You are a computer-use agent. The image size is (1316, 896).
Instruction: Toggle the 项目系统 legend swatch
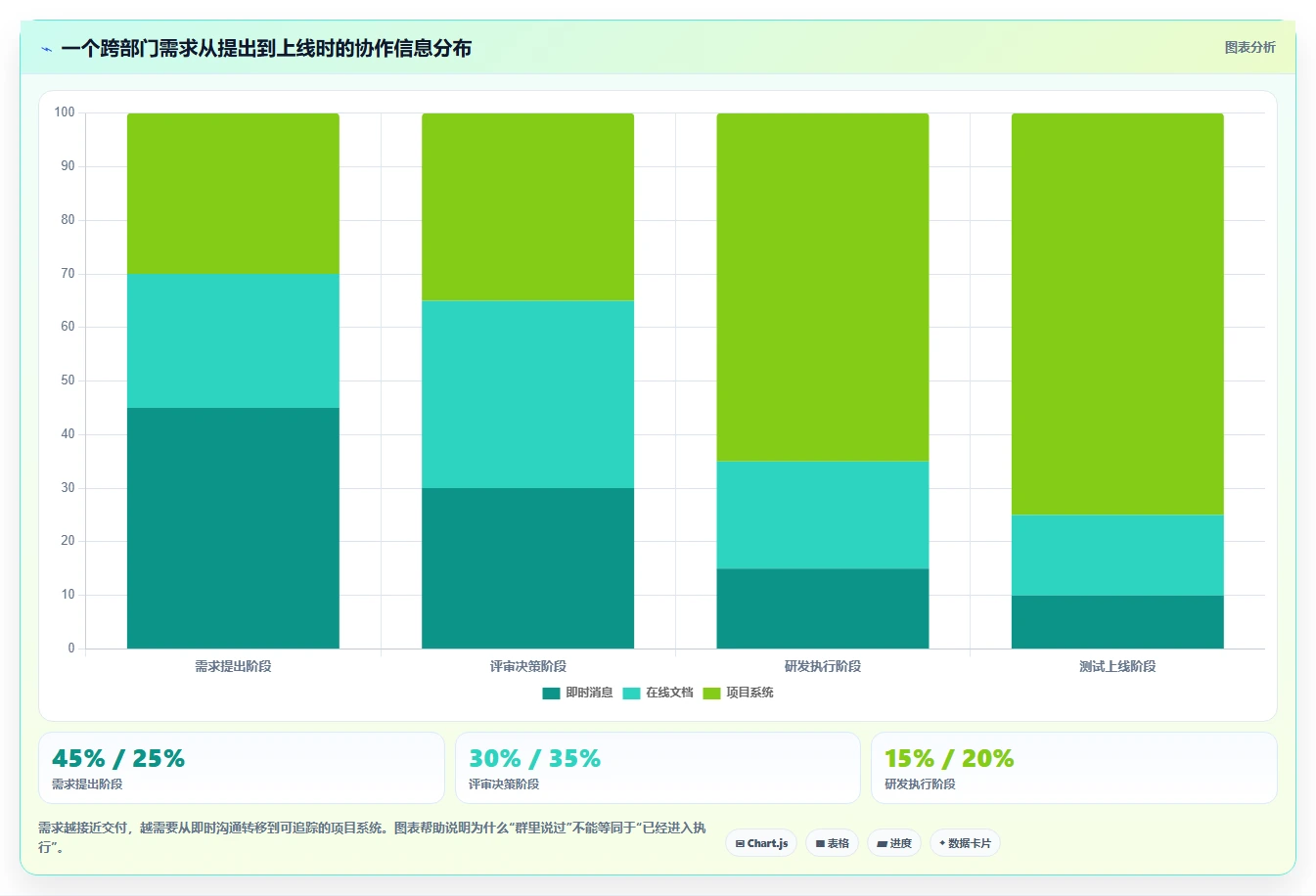click(x=711, y=694)
